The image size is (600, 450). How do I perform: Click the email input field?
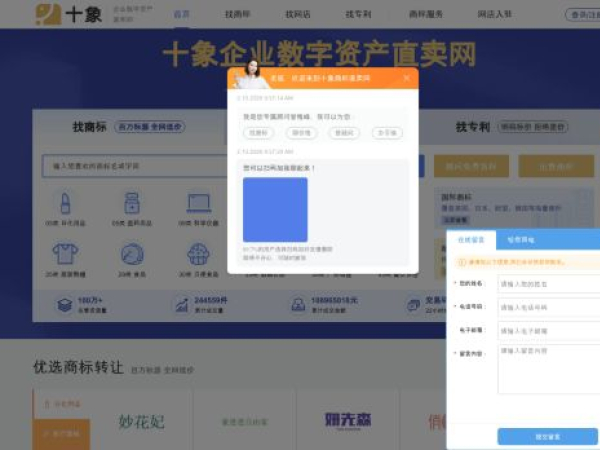[549, 331]
